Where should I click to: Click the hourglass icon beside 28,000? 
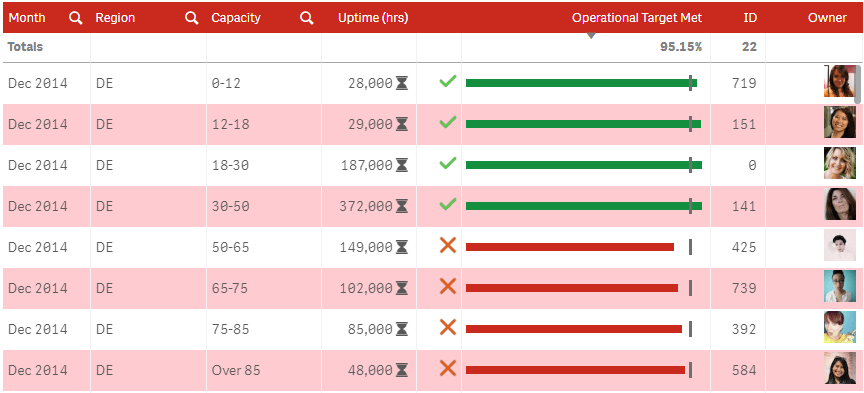pyautogui.click(x=402, y=83)
